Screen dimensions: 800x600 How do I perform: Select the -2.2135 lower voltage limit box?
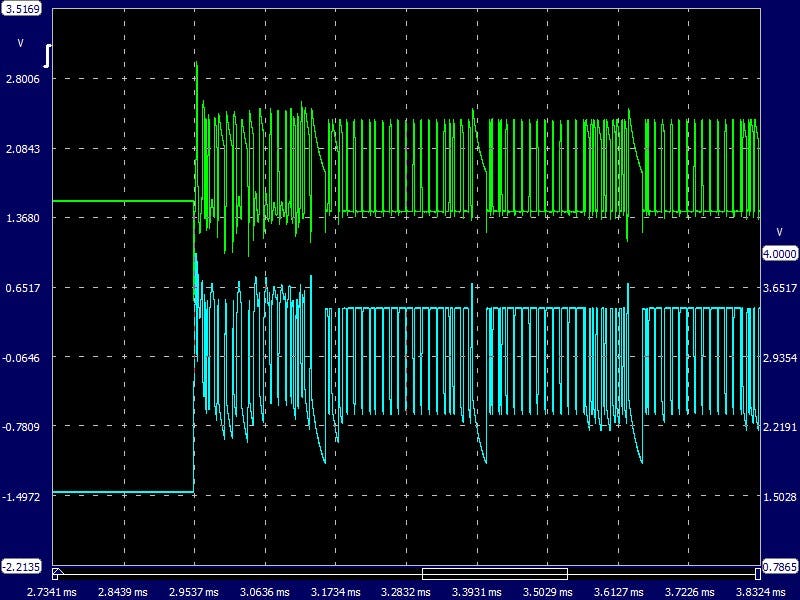[22, 566]
